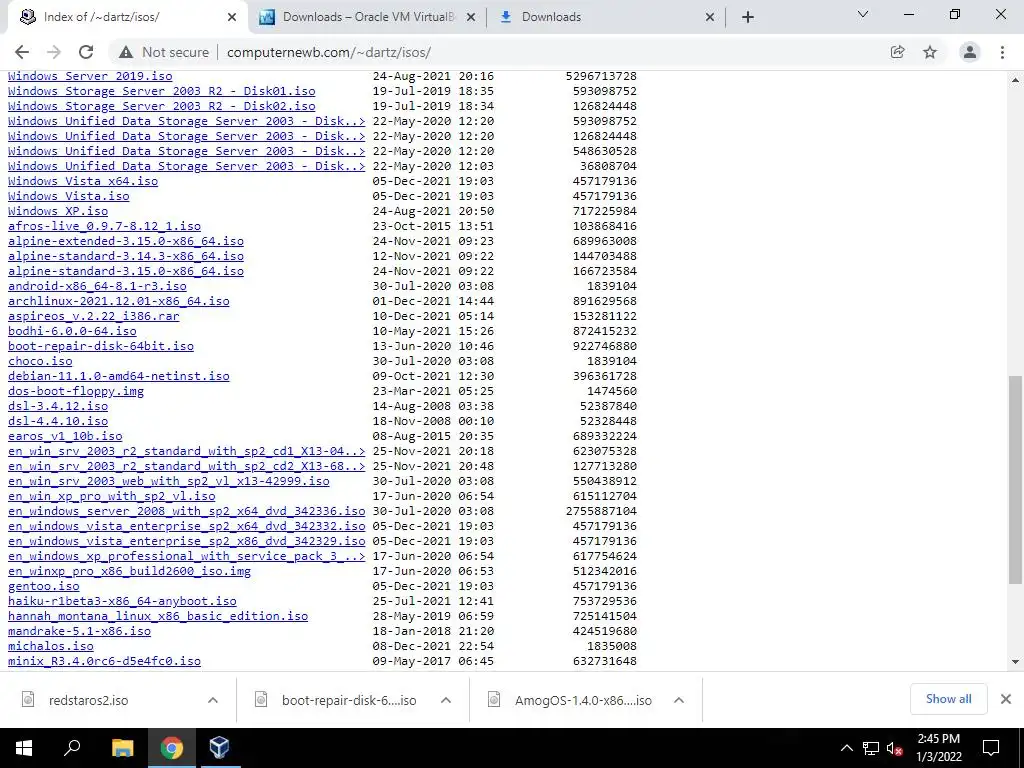Click the browser forward arrow
This screenshot has height=768, width=1024.
click(x=54, y=52)
